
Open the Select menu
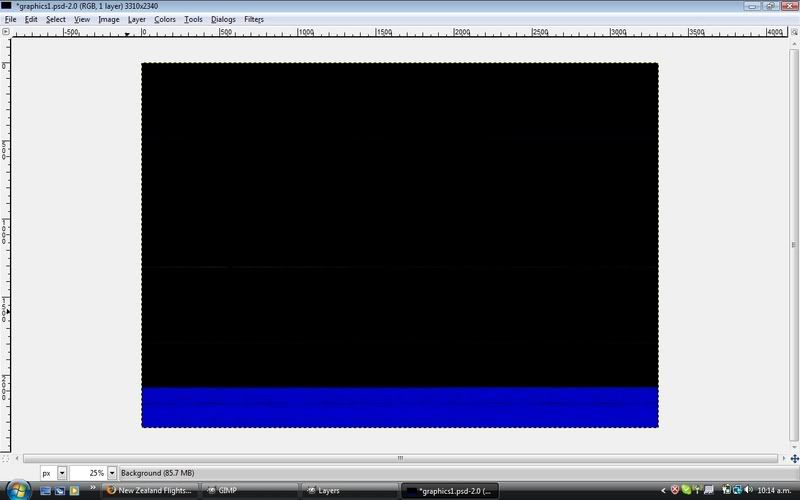click(55, 19)
